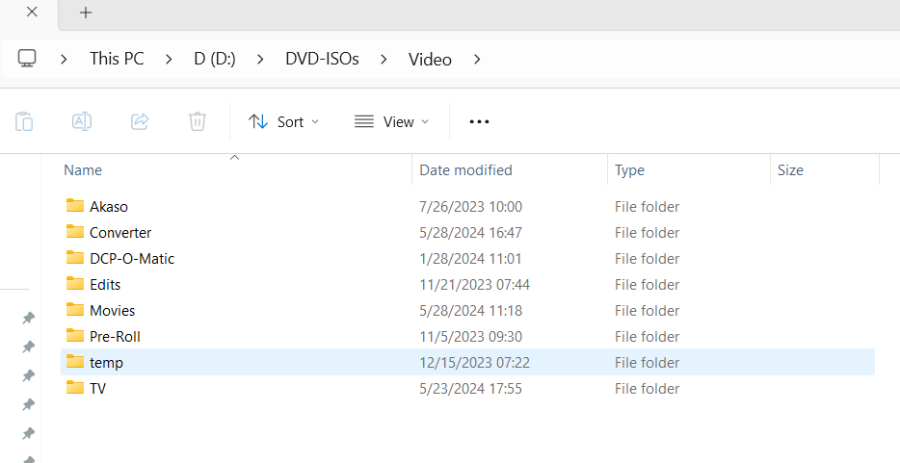Go to D (D:) breadcrumb
Viewport: 900px width, 463px height.
click(x=214, y=59)
